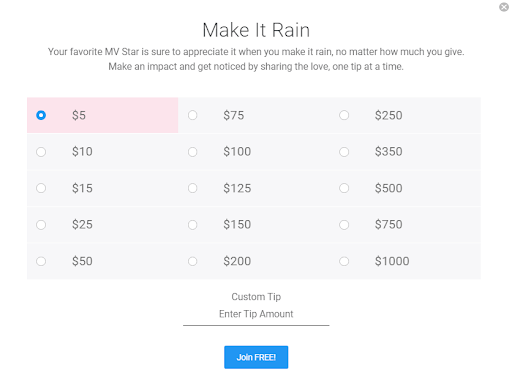Click the $1000 label text
Screen dimensions: 512x386
click(392, 261)
